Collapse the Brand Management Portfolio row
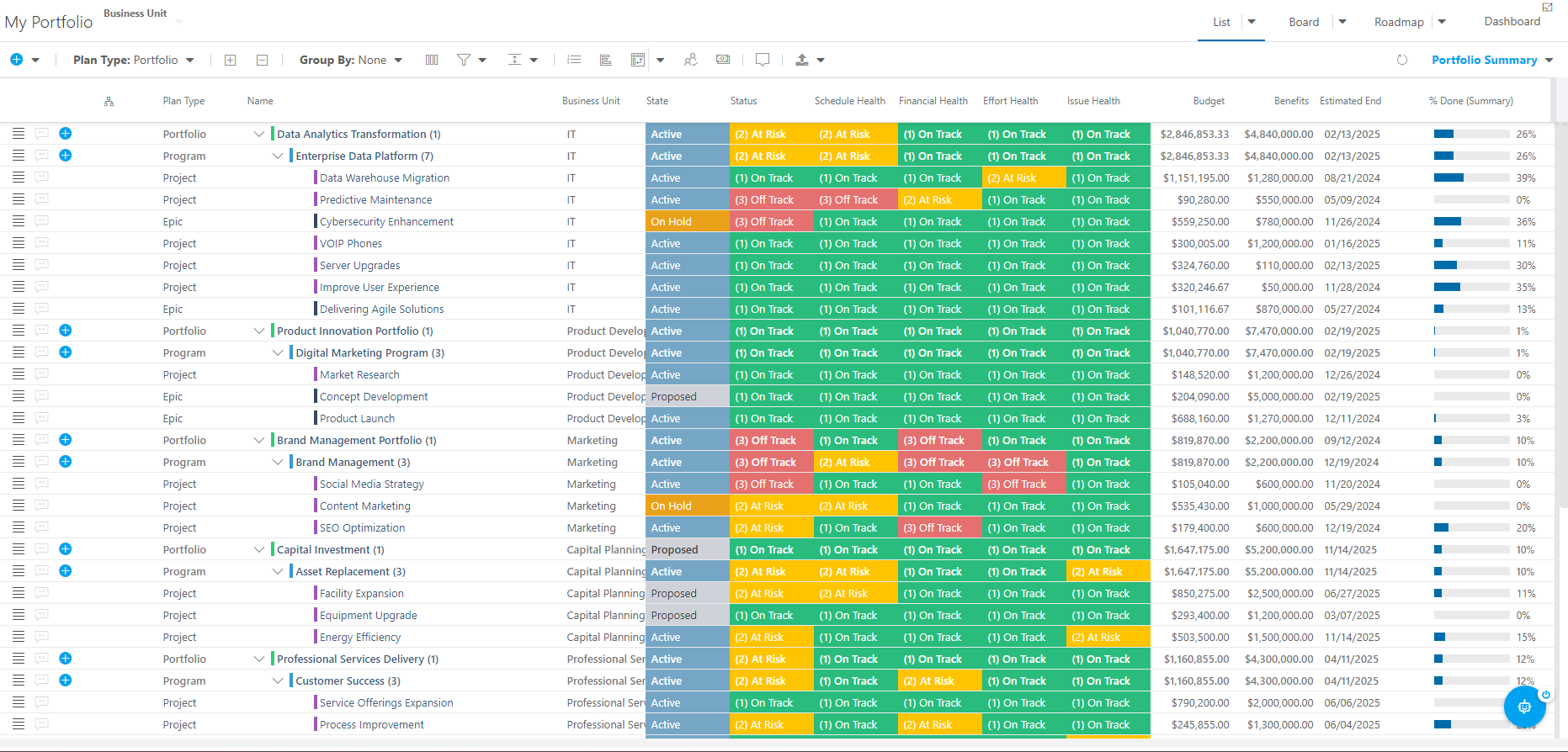Screen dimensions: 1568x752 pos(259,440)
